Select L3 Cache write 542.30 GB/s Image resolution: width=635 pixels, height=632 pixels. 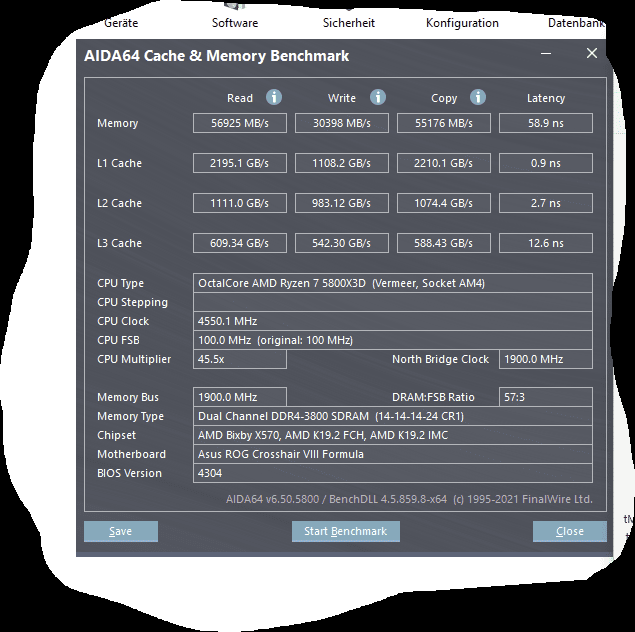pyautogui.click(x=342, y=243)
